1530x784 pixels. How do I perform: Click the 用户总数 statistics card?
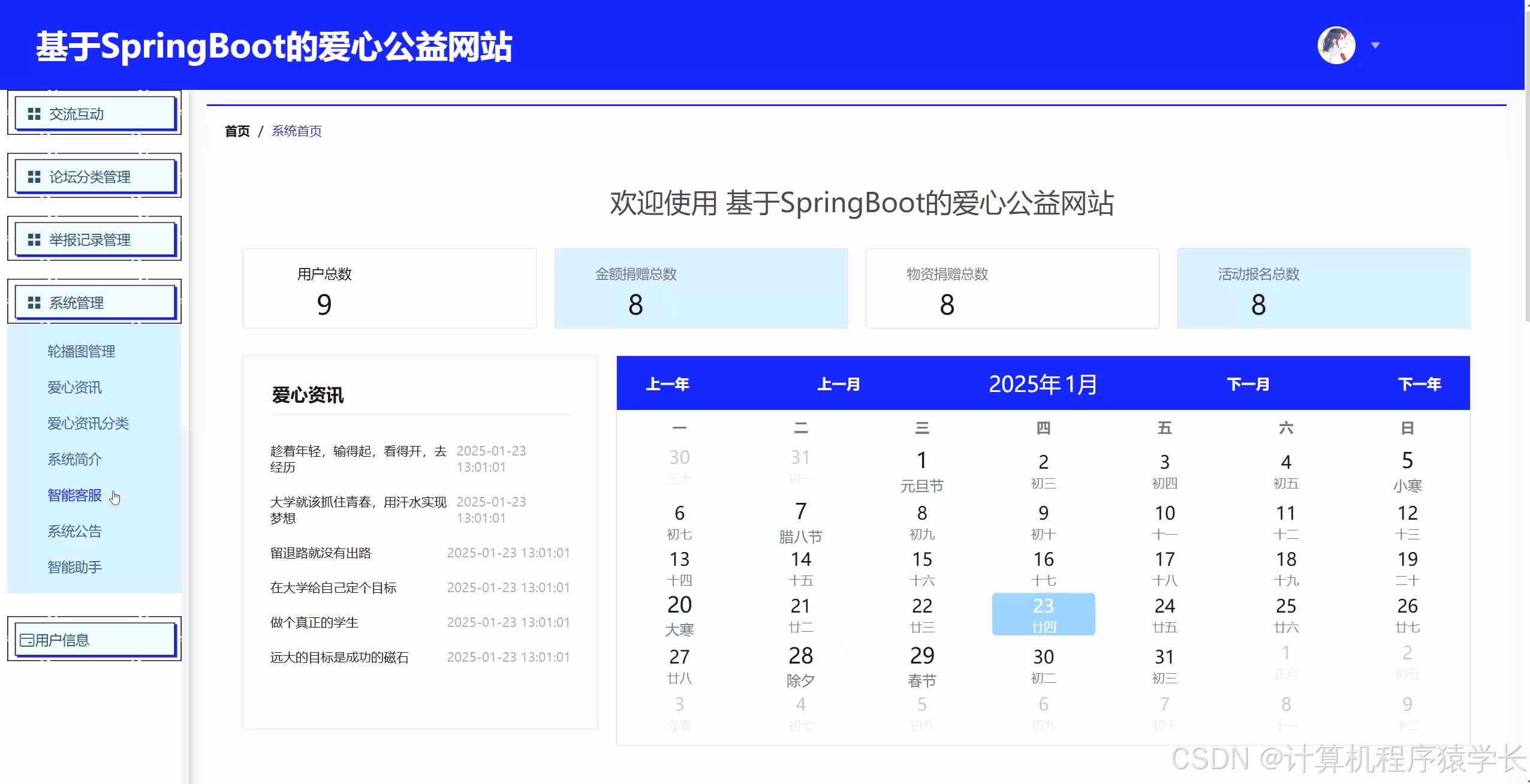click(x=389, y=288)
